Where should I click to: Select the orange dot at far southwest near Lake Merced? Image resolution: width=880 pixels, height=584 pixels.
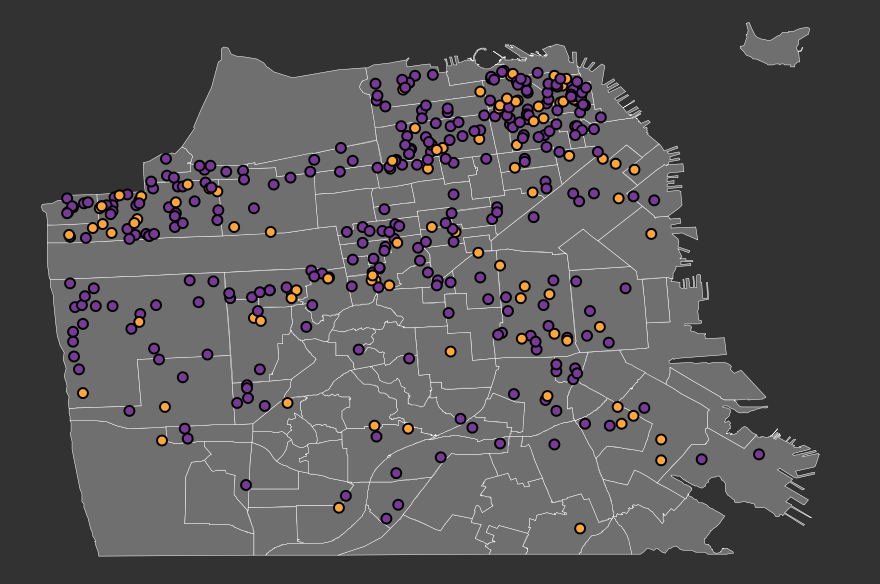[162, 441]
